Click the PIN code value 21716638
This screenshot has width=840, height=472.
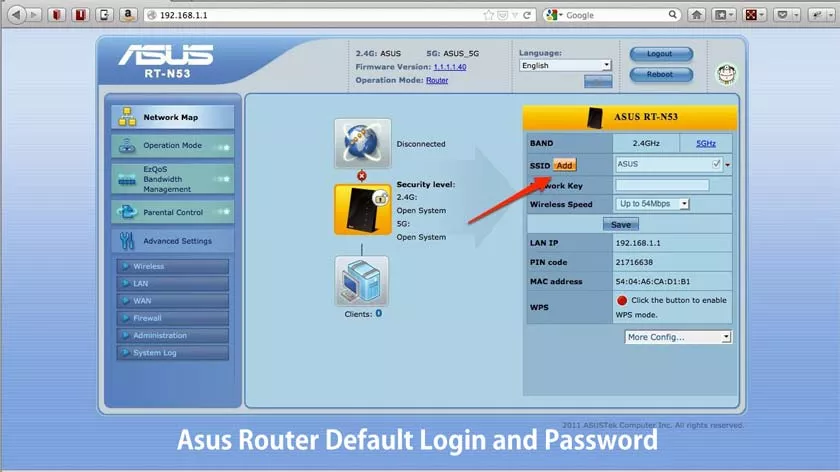[x=634, y=263]
